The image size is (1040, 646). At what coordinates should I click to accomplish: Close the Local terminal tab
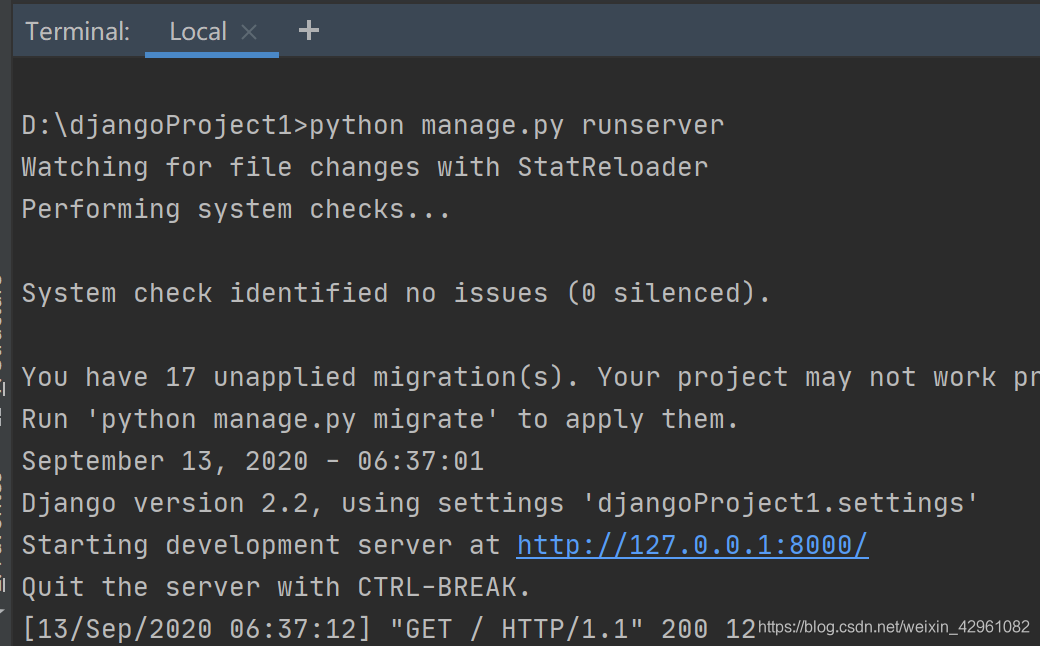(250, 31)
